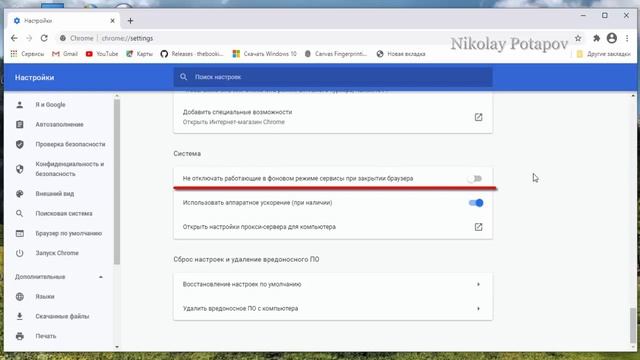
Task: Expand Восстановление настроек по умолчанию
Action: coord(333,284)
